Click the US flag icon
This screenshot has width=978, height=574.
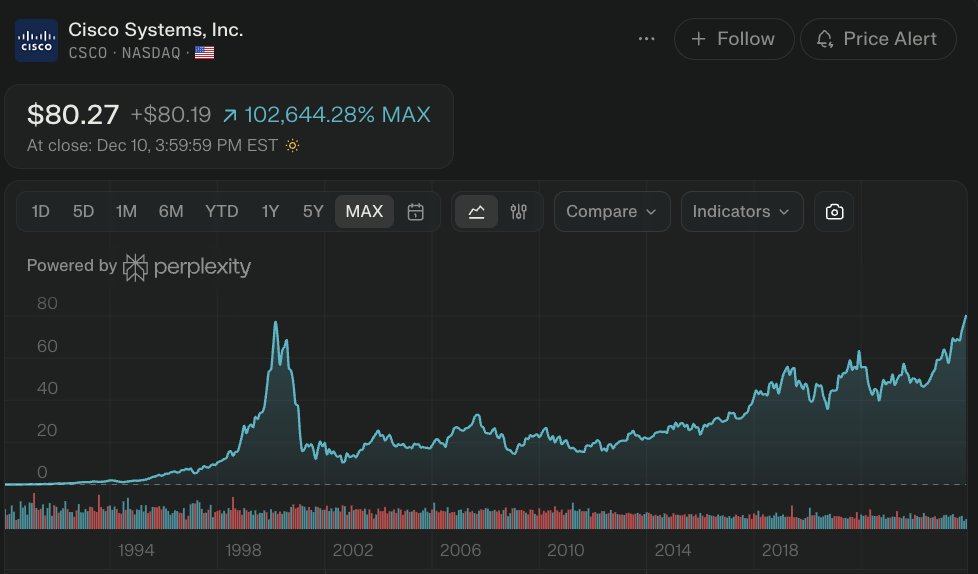[x=204, y=52]
